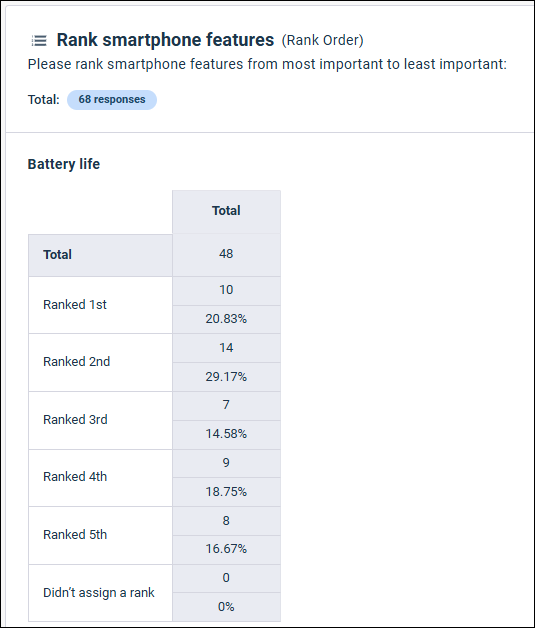Select the 29.17% percentage cell

pos(226,377)
